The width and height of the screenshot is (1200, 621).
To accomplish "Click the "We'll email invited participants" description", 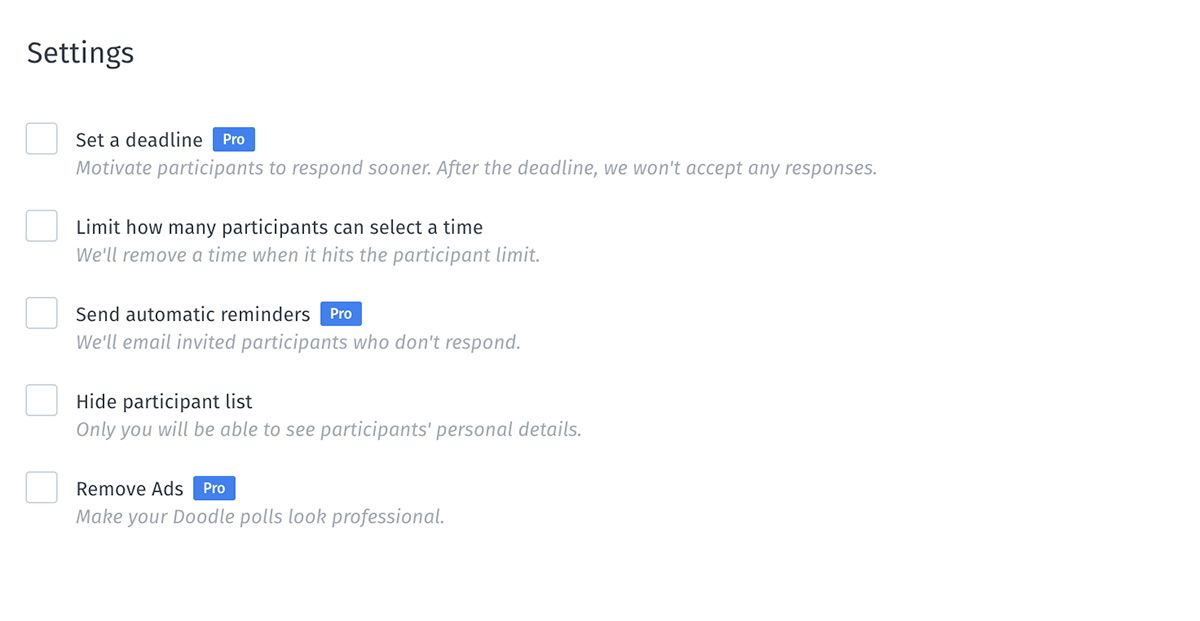I will coord(298,342).
